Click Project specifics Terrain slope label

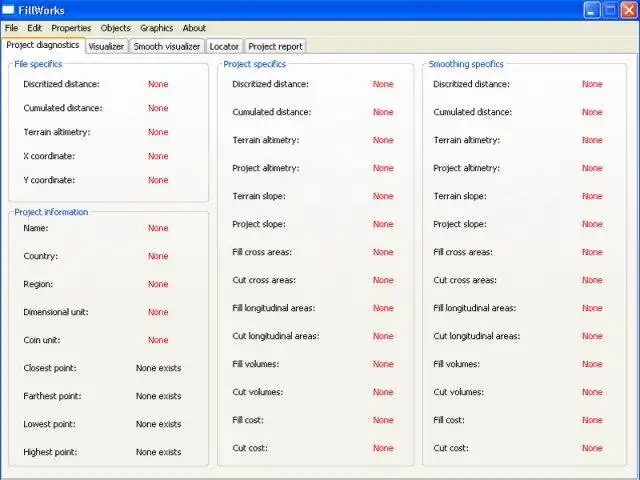(x=259, y=196)
